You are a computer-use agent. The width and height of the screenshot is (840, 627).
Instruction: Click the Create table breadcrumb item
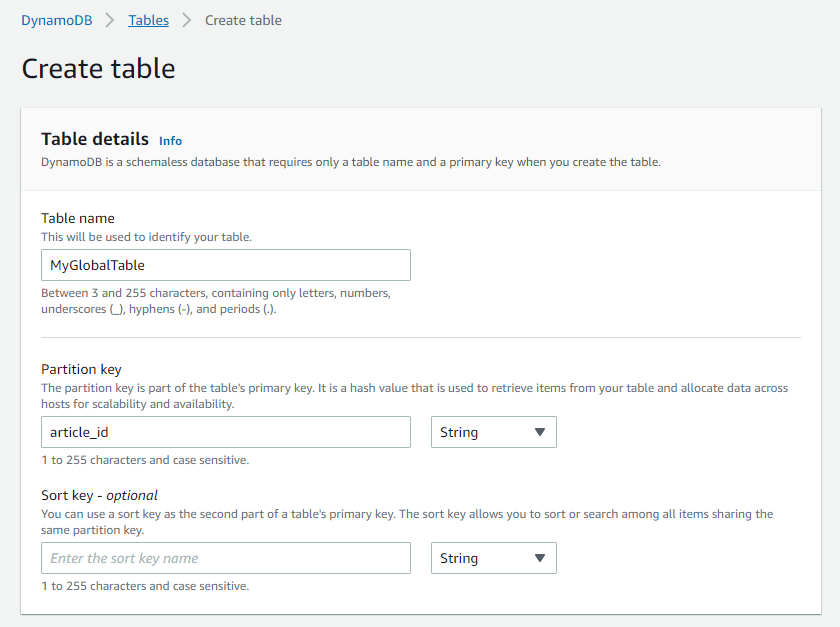point(243,20)
